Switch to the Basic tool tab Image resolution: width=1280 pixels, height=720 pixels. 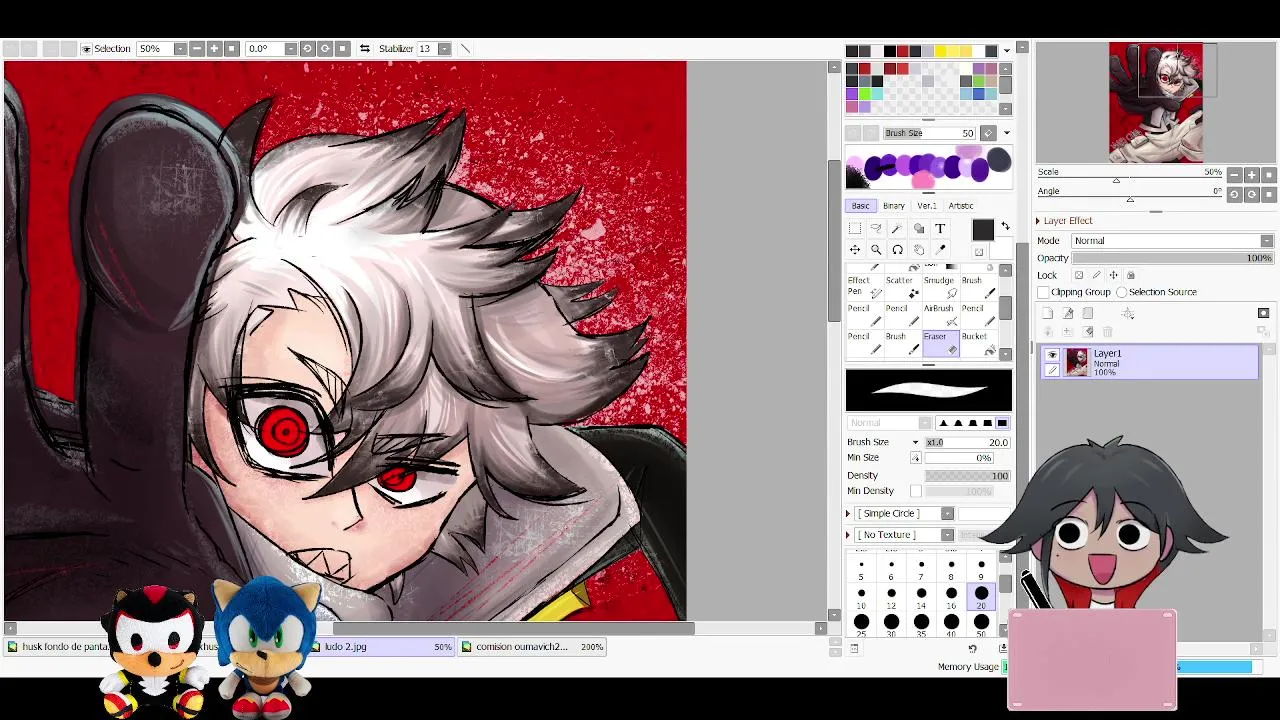click(861, 206)
